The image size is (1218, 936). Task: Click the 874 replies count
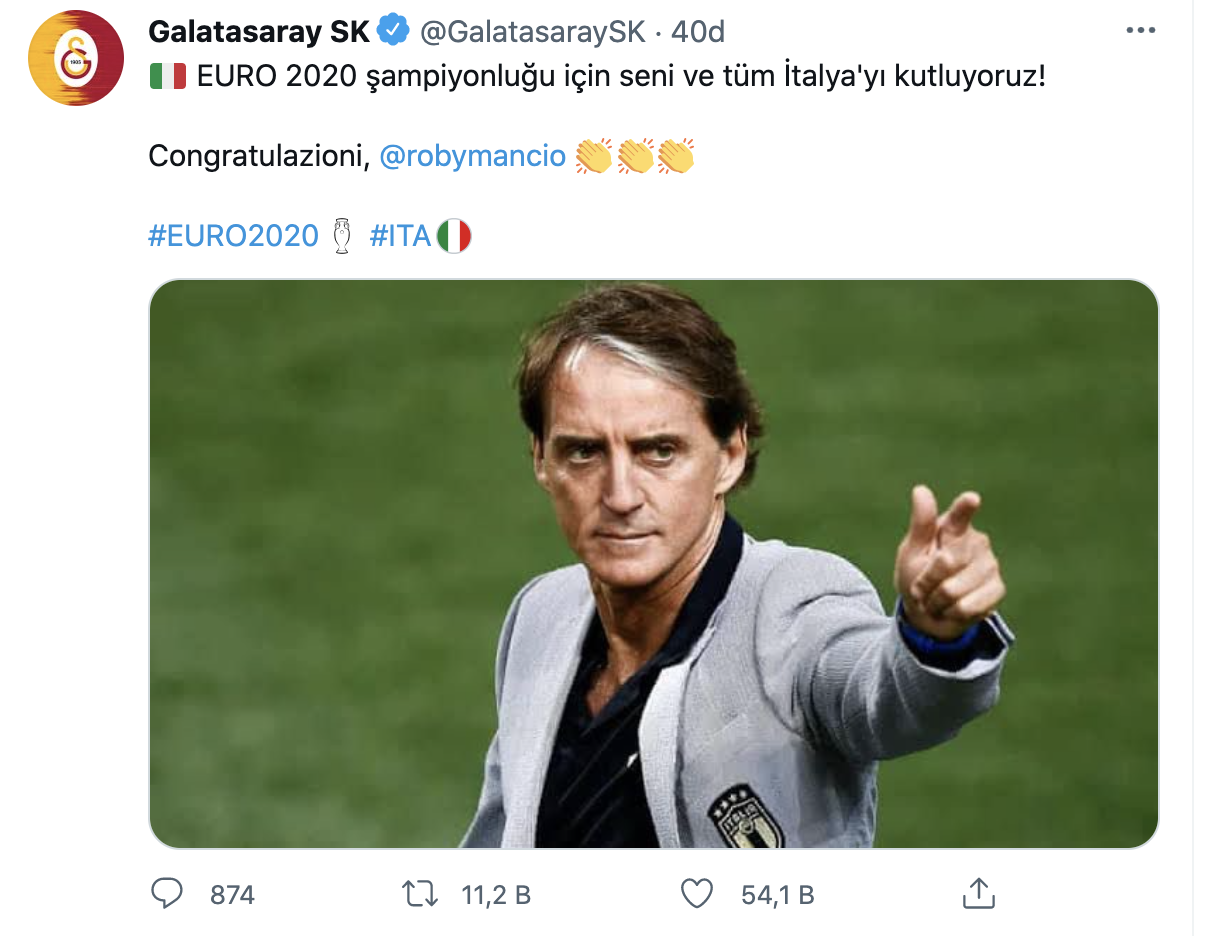(232, 895)
